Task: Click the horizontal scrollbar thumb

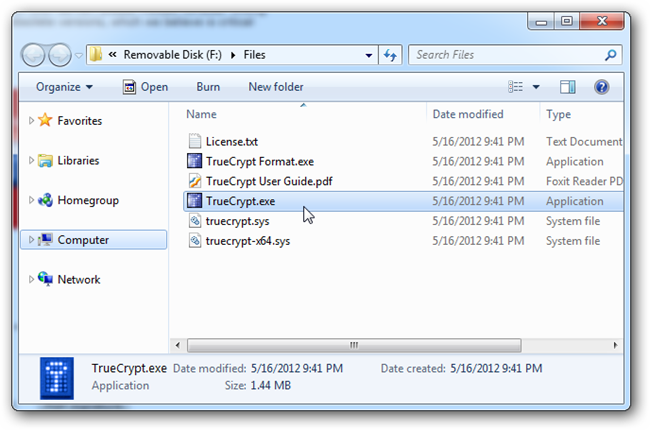Action: tap(354, 345)
